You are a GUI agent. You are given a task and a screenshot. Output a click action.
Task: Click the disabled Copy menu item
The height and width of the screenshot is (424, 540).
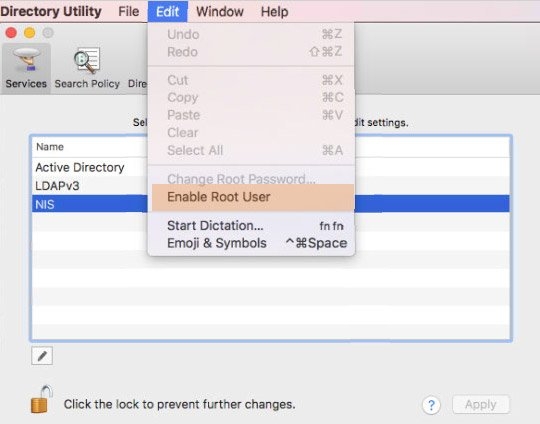pos(251,97)
